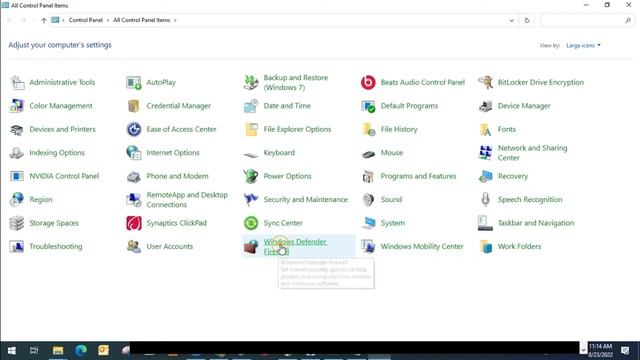Open RemoteApp and Desktop Connections link

tap(187, 200)
